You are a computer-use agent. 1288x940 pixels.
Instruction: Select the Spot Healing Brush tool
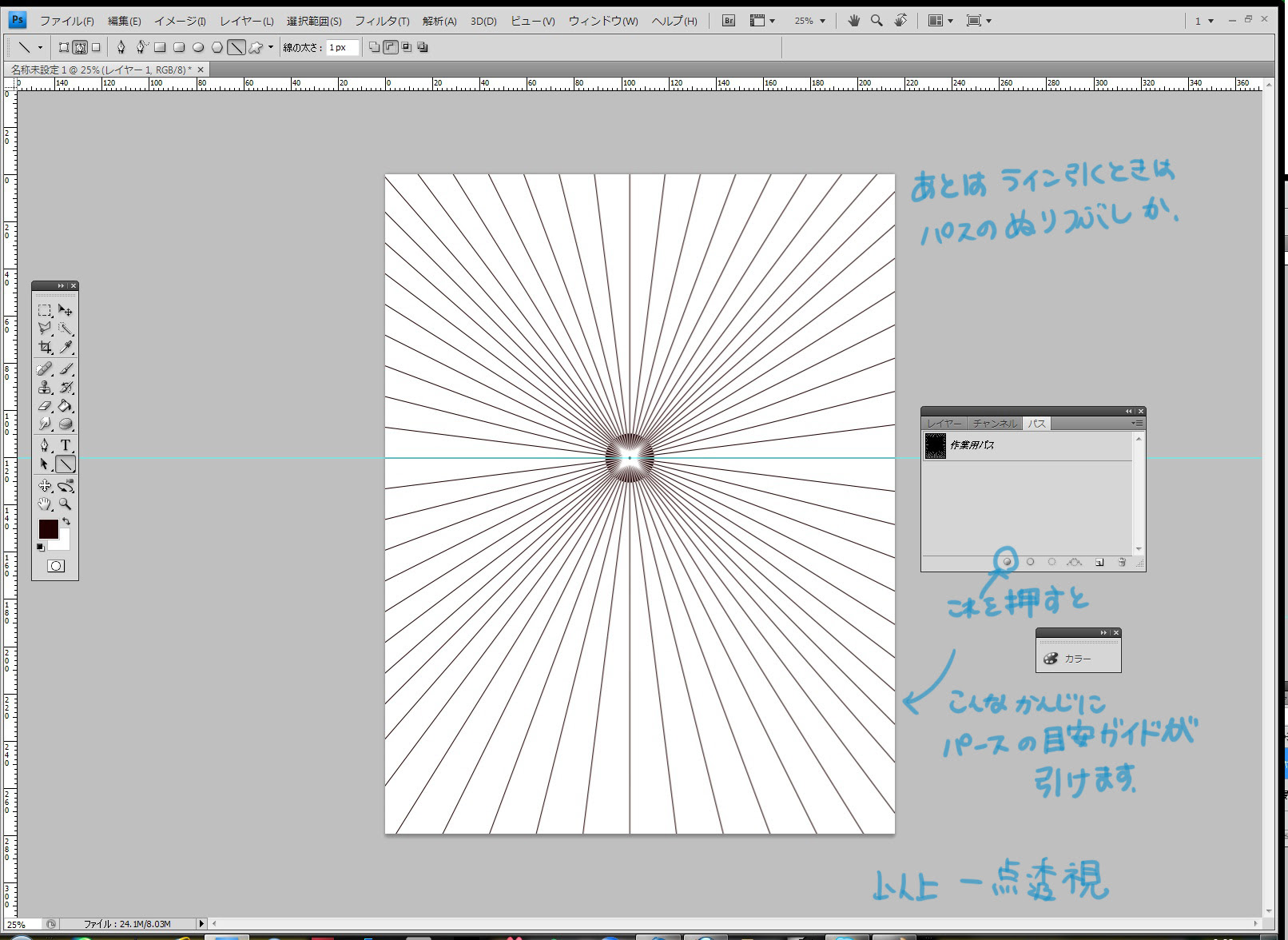(45, 368)
